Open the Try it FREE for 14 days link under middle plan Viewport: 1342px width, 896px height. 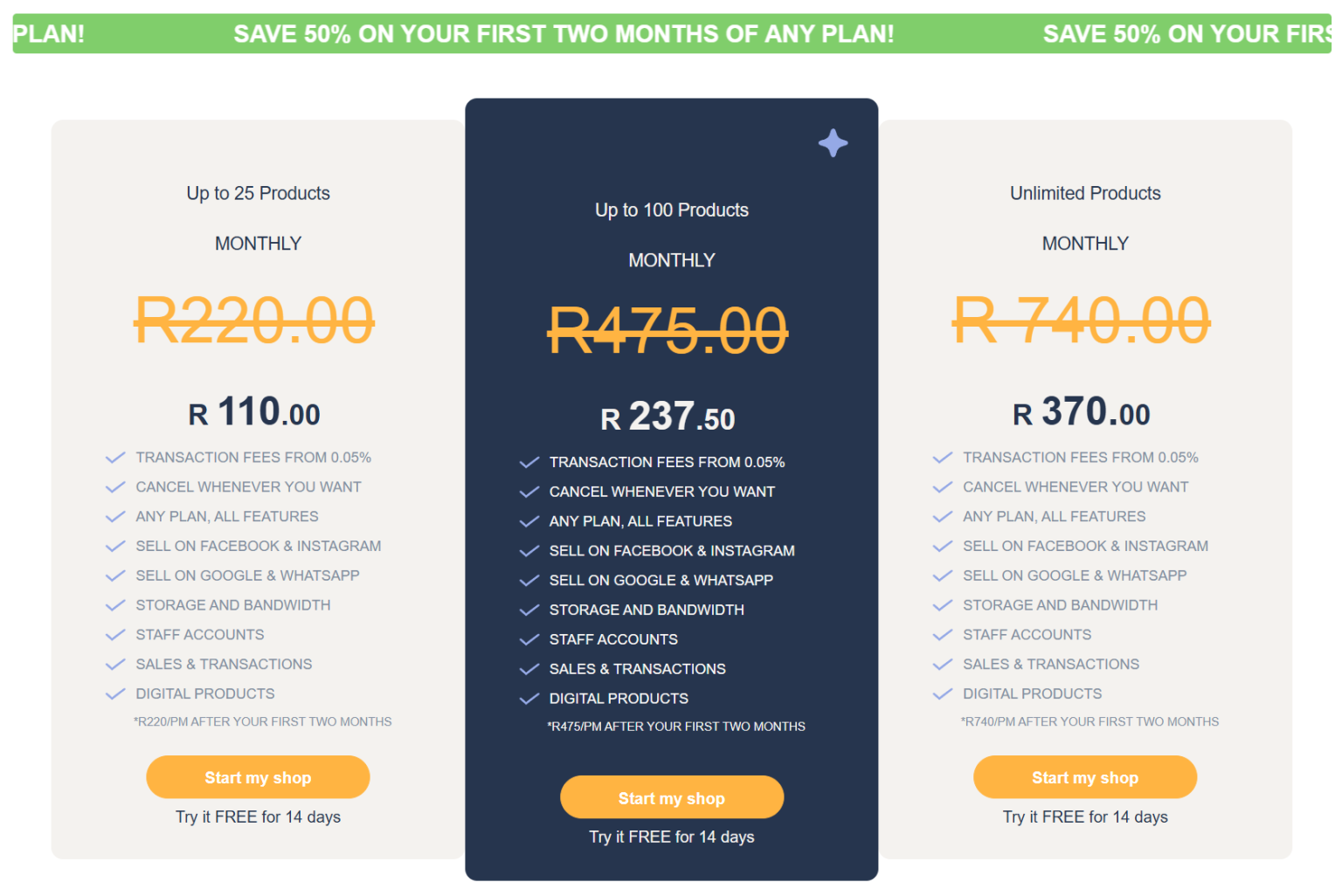[x=671, y=836]
